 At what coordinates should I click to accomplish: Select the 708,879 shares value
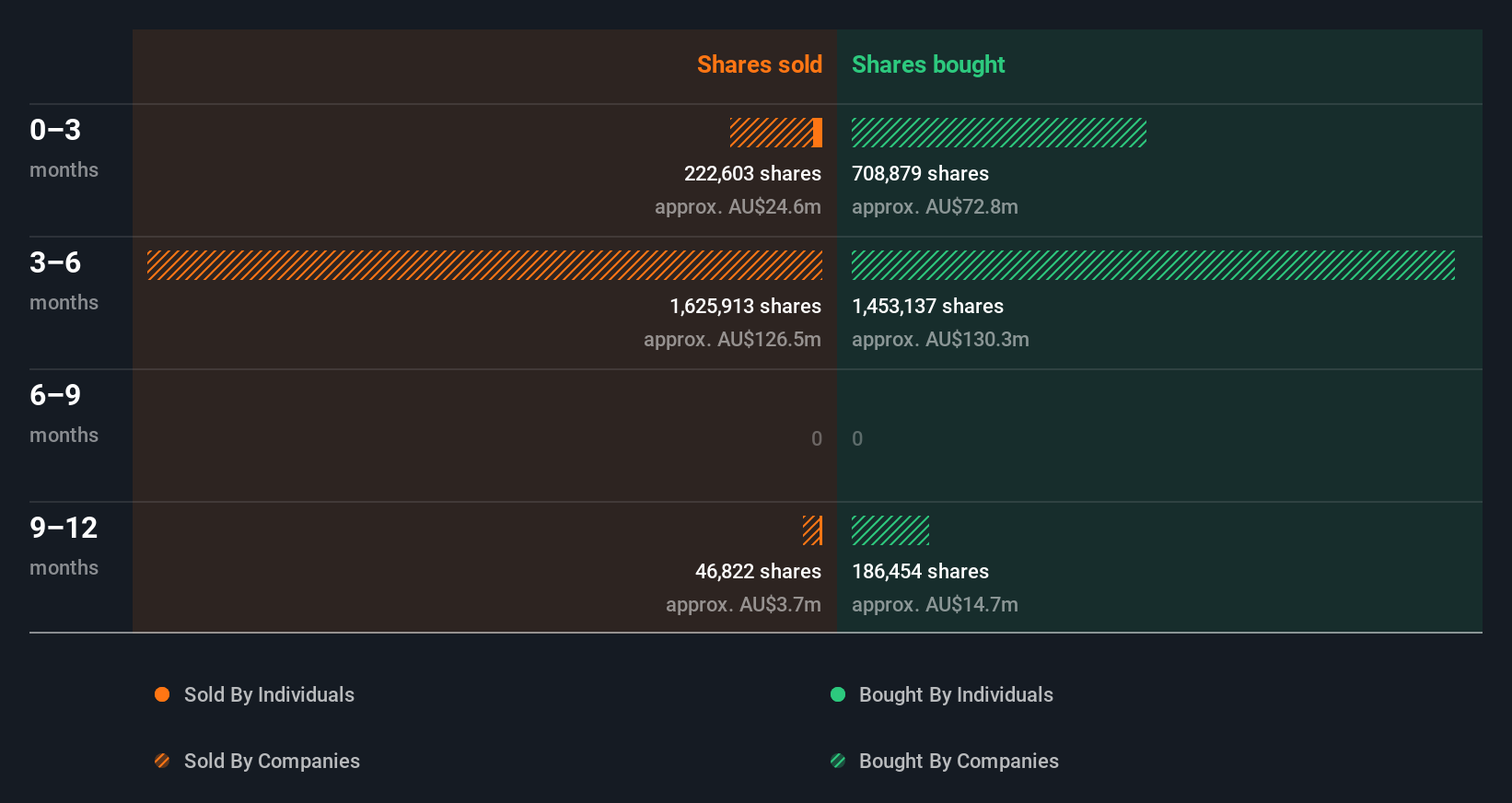coord(920,173)
